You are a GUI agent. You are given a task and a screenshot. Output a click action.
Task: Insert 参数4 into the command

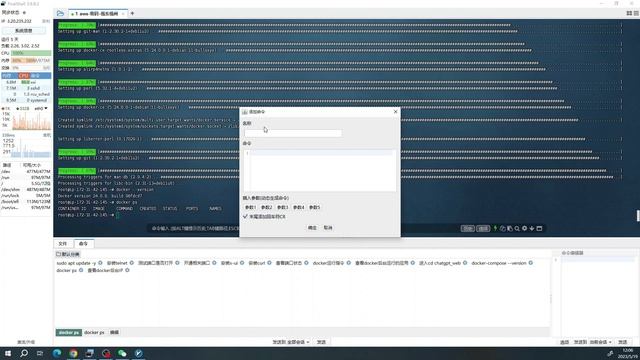[298, 207]
